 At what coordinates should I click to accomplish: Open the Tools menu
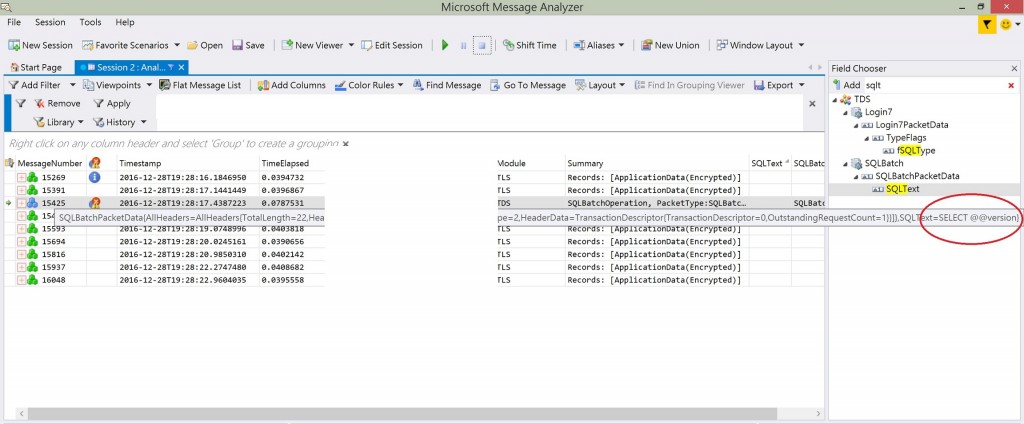(90, 22)
